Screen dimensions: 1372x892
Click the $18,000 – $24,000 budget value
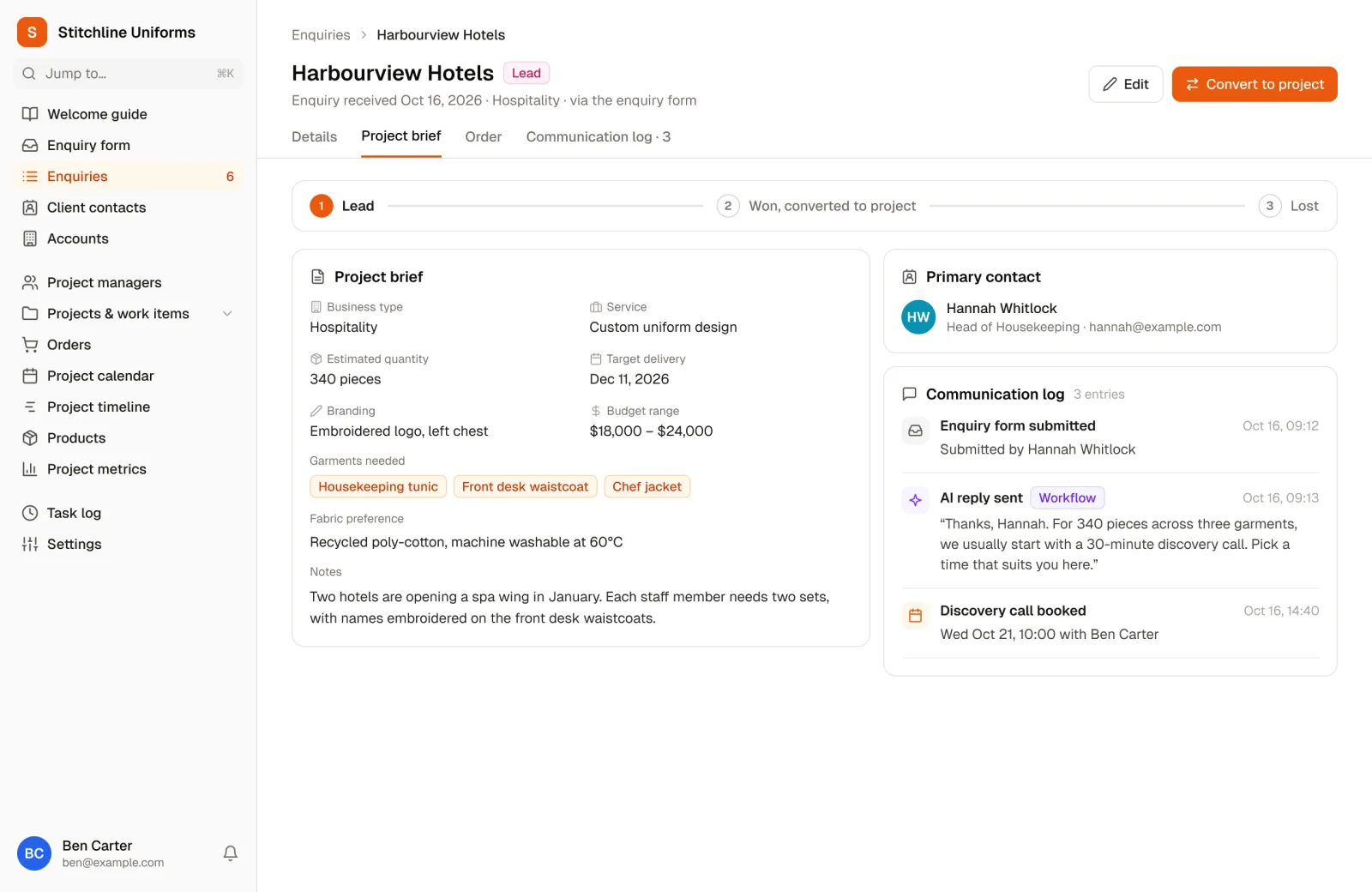coord(651,431)
